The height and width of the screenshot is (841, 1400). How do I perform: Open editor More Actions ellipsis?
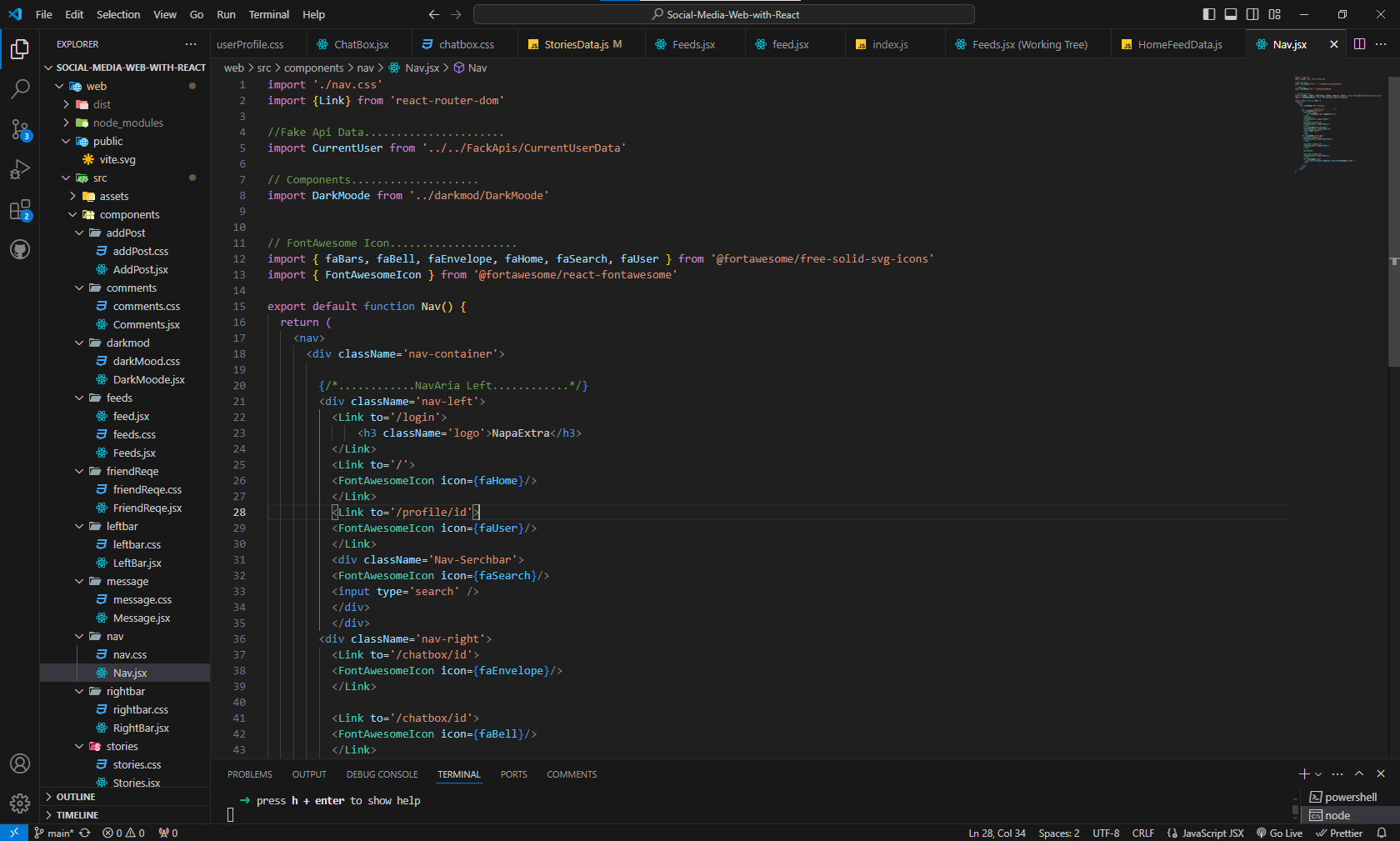click(1381, 44)
